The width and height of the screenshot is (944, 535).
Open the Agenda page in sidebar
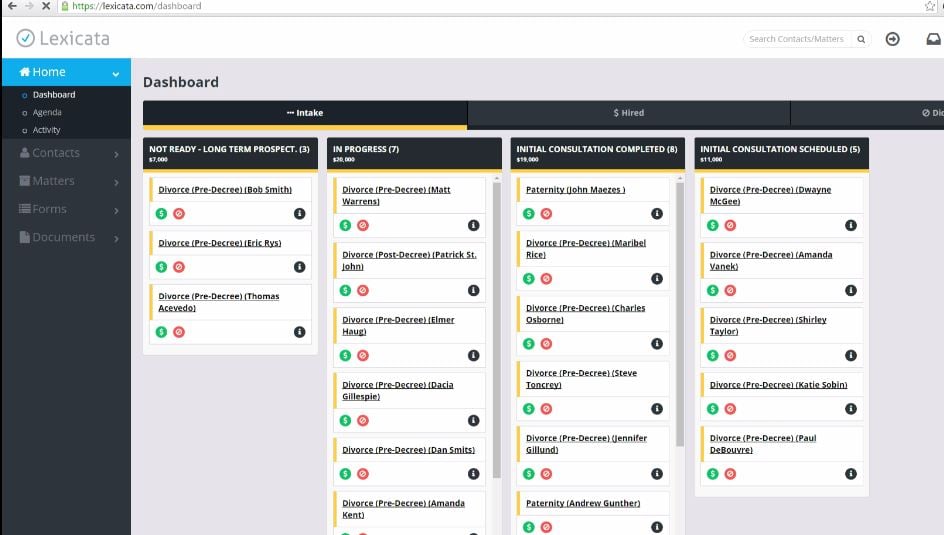[47, 113]
